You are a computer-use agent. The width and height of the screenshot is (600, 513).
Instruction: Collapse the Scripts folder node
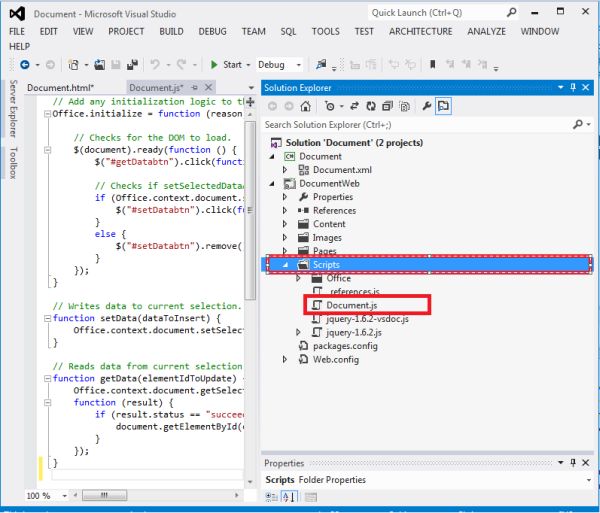[x=286, y=265]
